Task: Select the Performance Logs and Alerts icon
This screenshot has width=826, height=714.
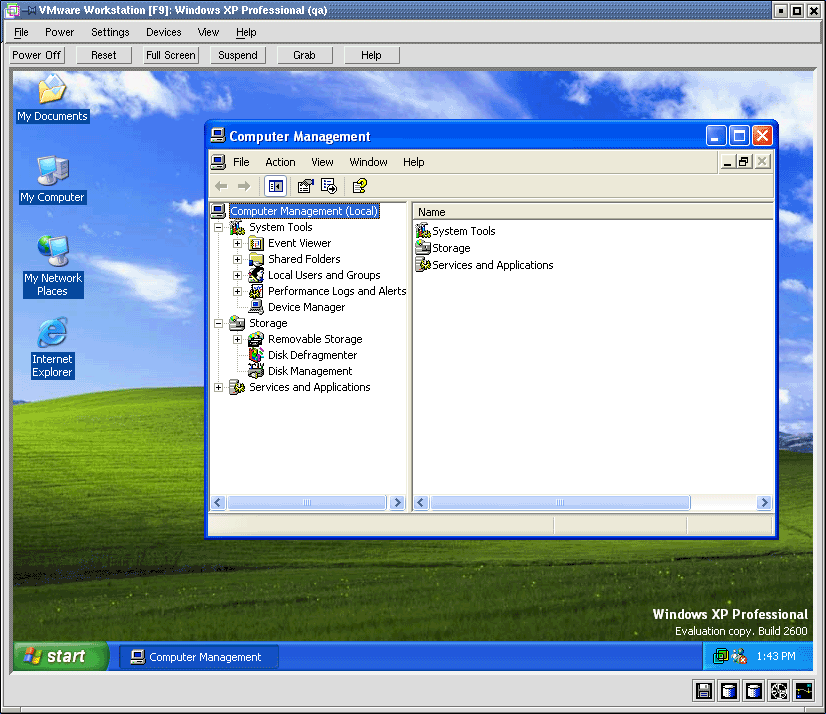Action: coord(256,291)
